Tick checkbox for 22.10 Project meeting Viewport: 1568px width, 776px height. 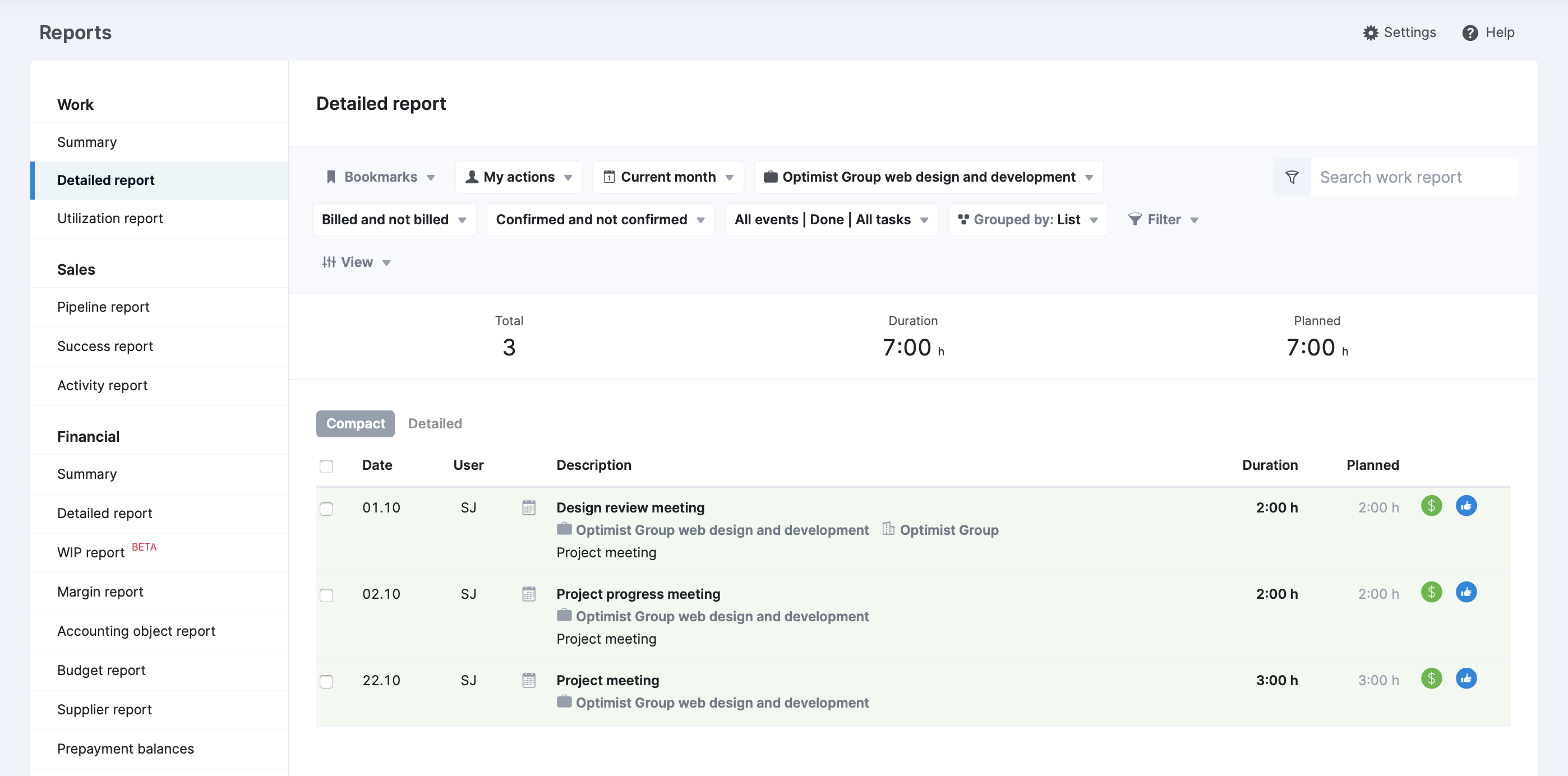coord(326,682)
